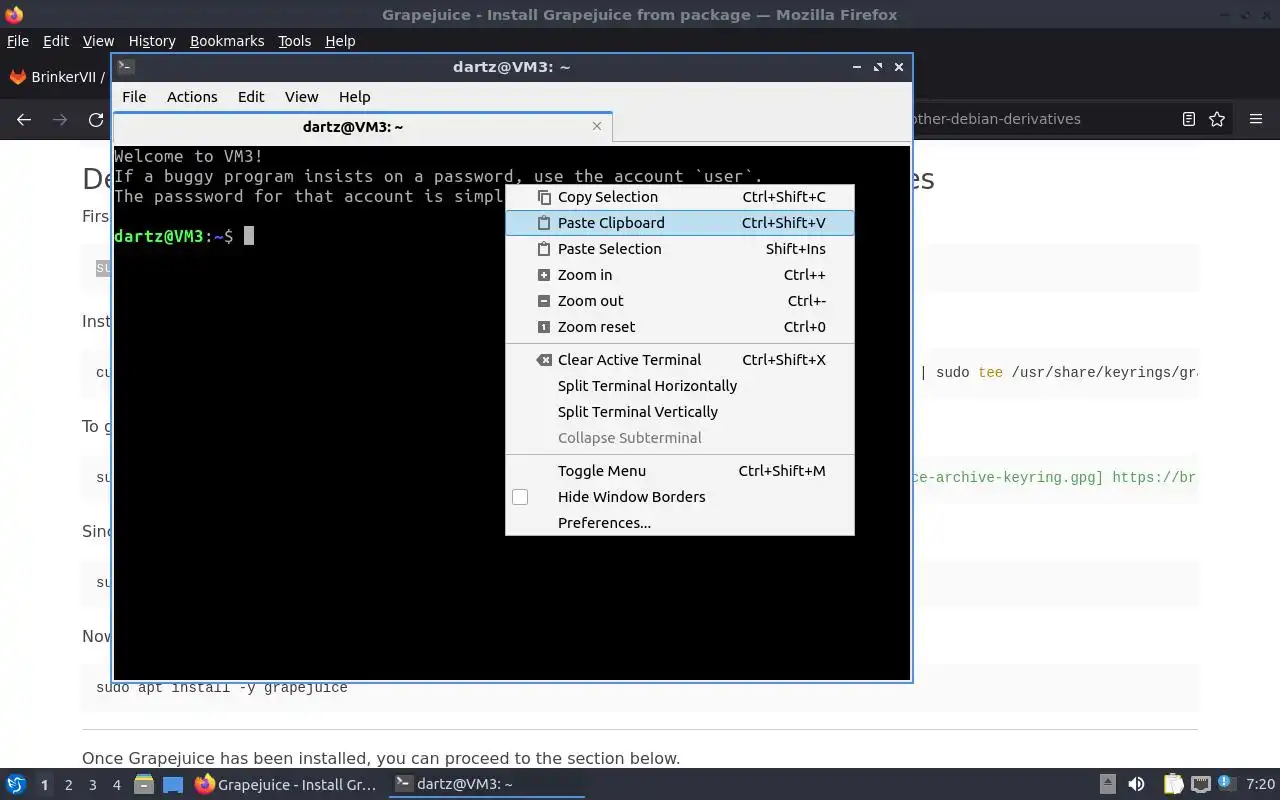
Task: Open Firefox Help menu
Action: coord(340,41)
